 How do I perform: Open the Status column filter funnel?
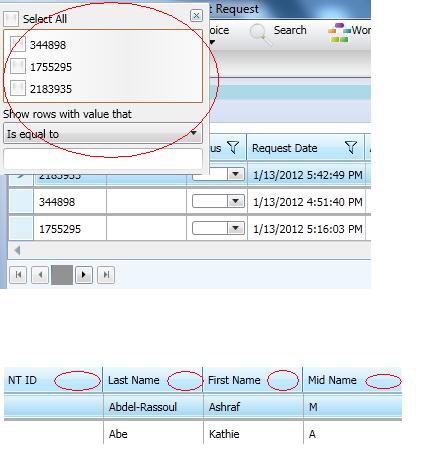pos(233,147)
